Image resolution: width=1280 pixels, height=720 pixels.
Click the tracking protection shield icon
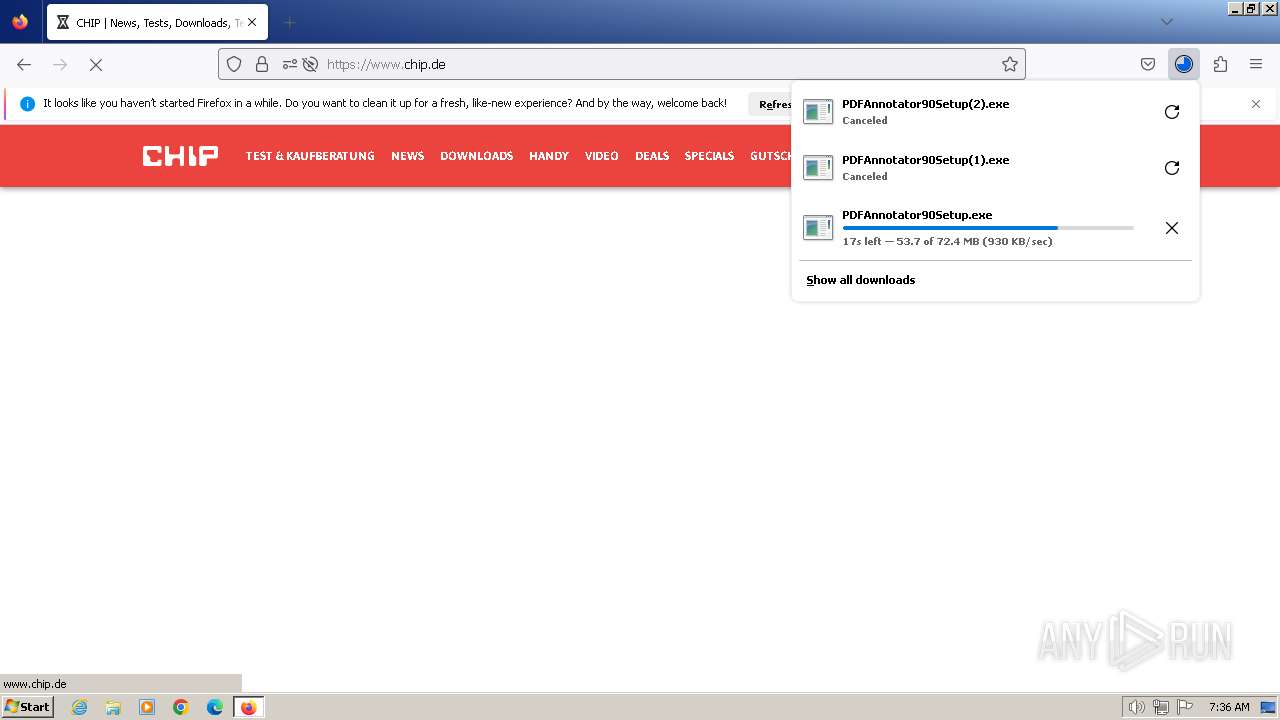point(234,64)
